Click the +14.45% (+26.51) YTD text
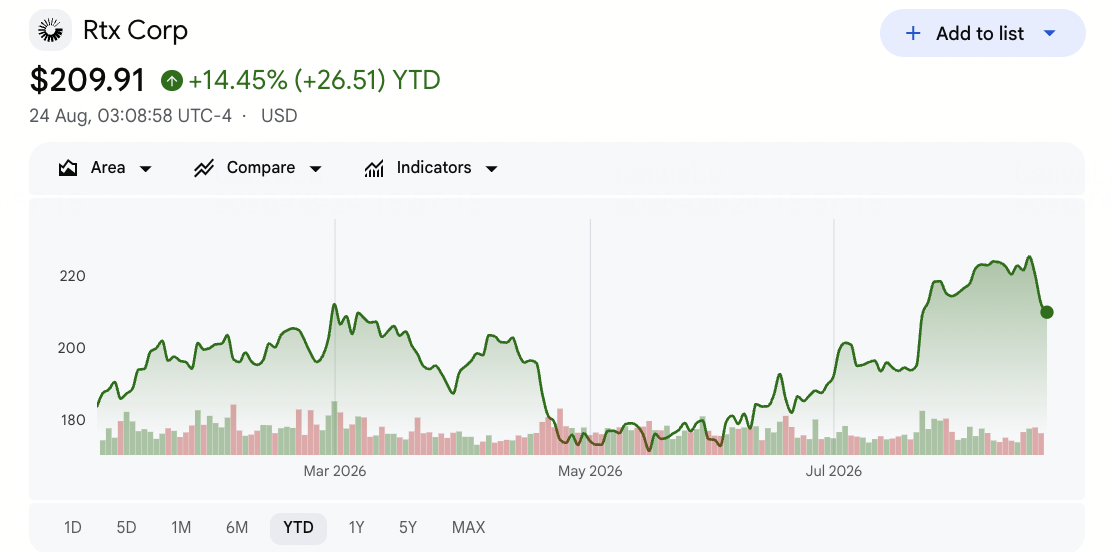 314,80
